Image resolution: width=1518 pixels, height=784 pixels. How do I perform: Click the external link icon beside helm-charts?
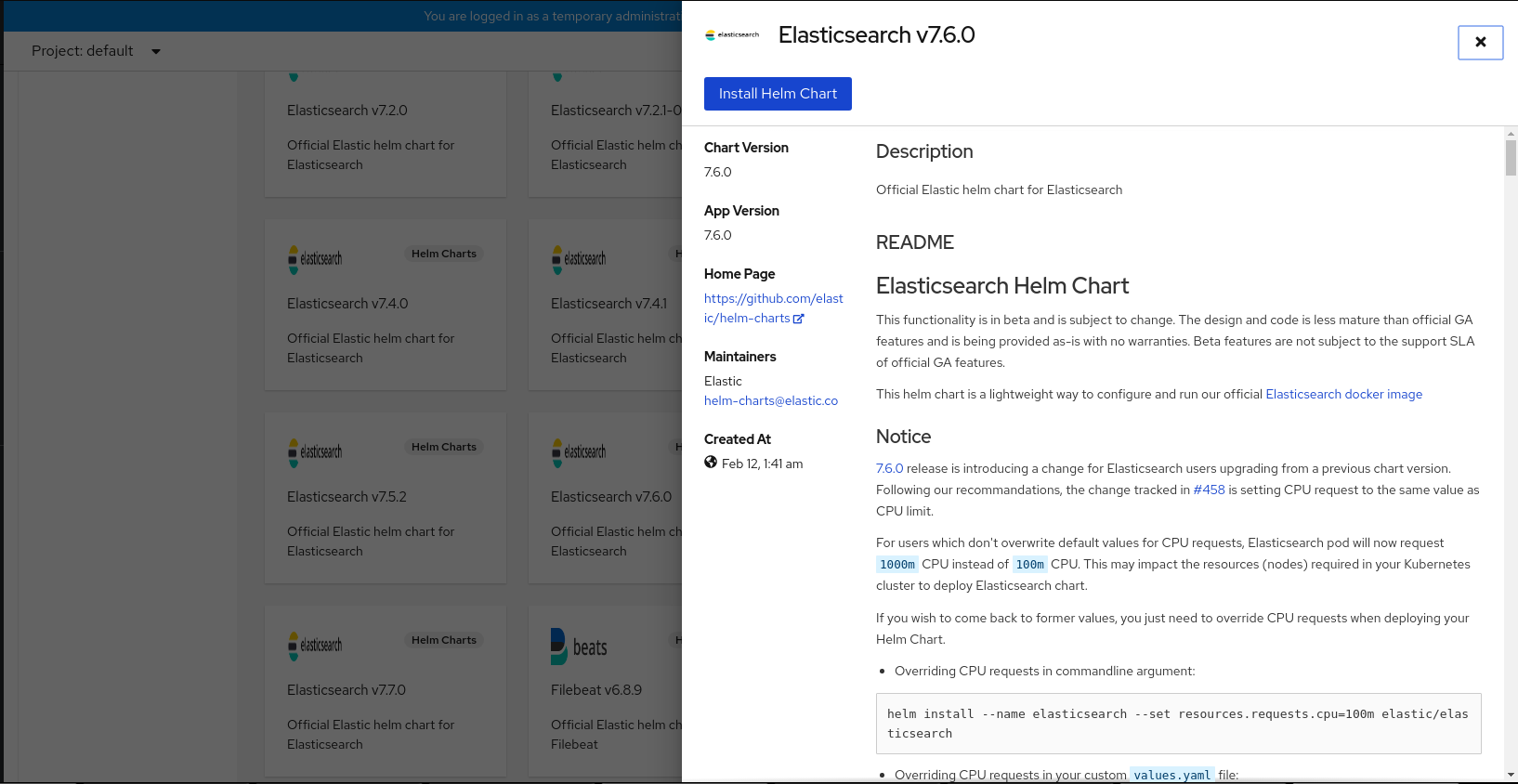click(798, 319)
